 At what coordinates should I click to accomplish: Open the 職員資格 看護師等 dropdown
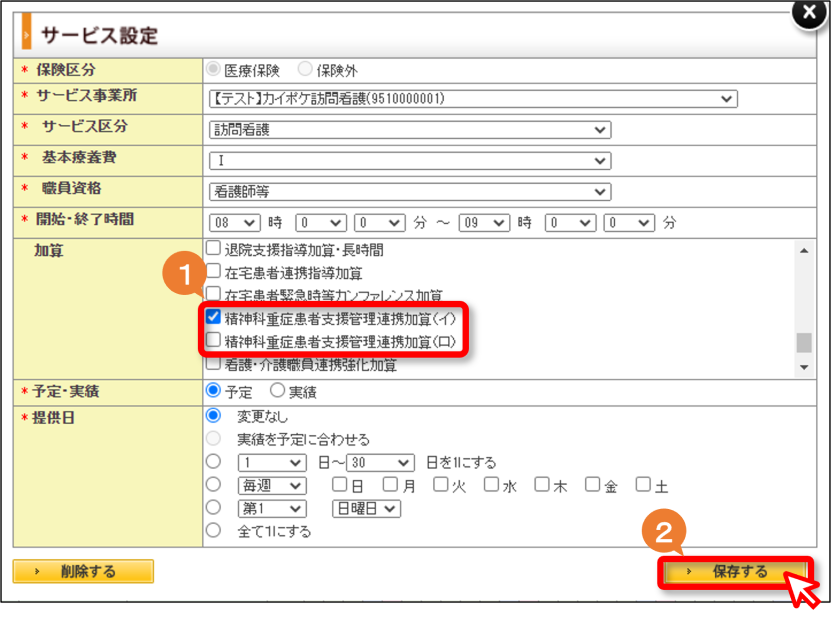(x=410, y=192)
